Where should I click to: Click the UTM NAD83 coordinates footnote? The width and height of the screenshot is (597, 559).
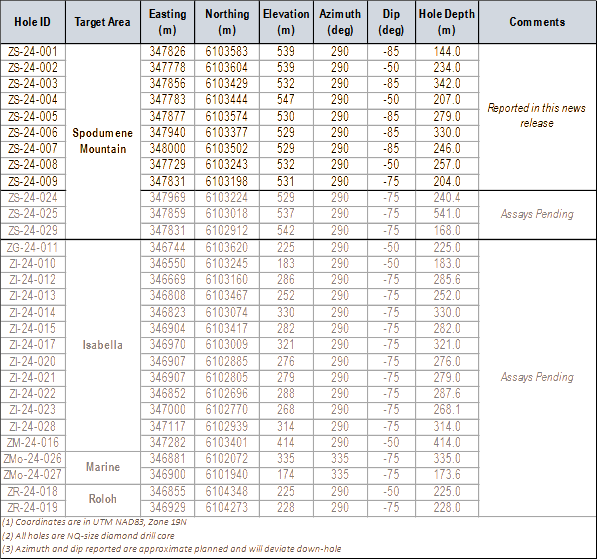click(94, 522)
